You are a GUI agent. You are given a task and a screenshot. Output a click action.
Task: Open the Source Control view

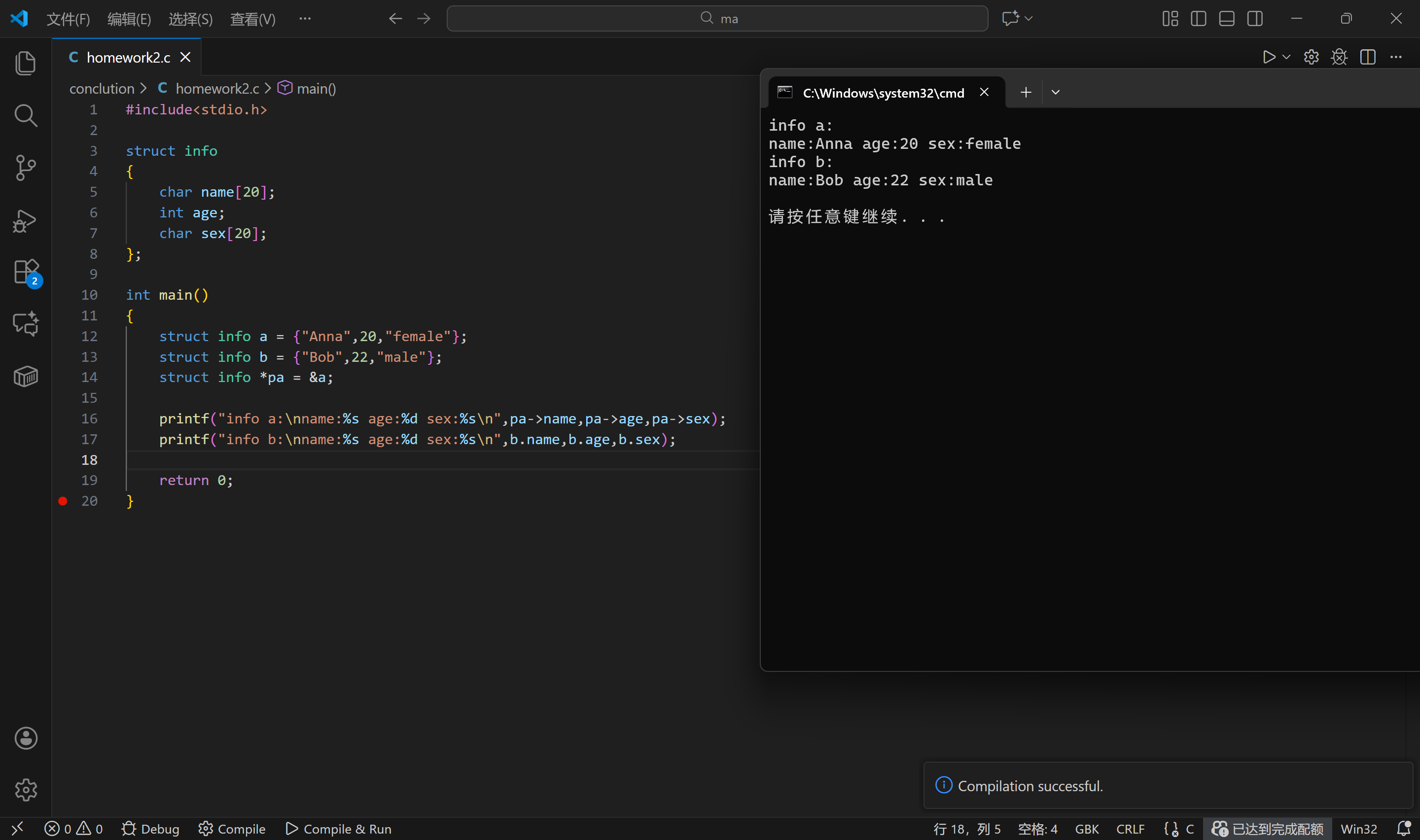click(26, 168)
